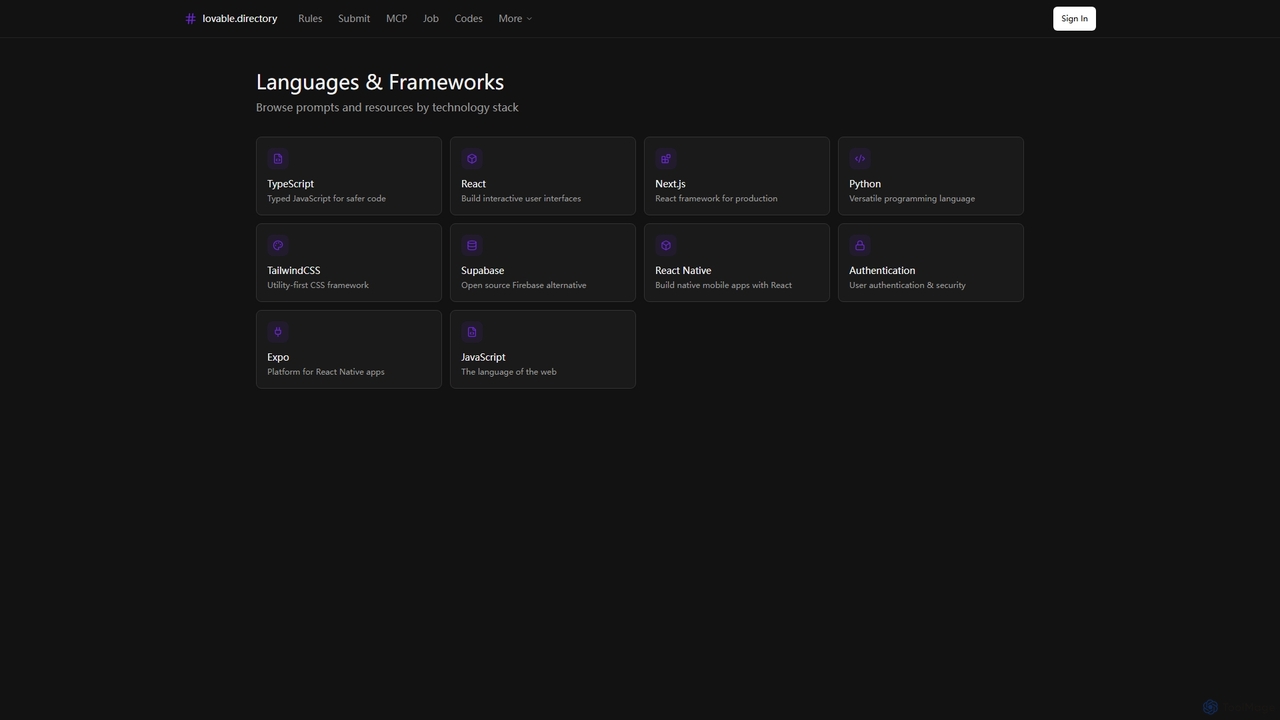Screen dimensions: 1280x720
Task: Click 'Platform for React Native apps' description
Action: [326, 372]
